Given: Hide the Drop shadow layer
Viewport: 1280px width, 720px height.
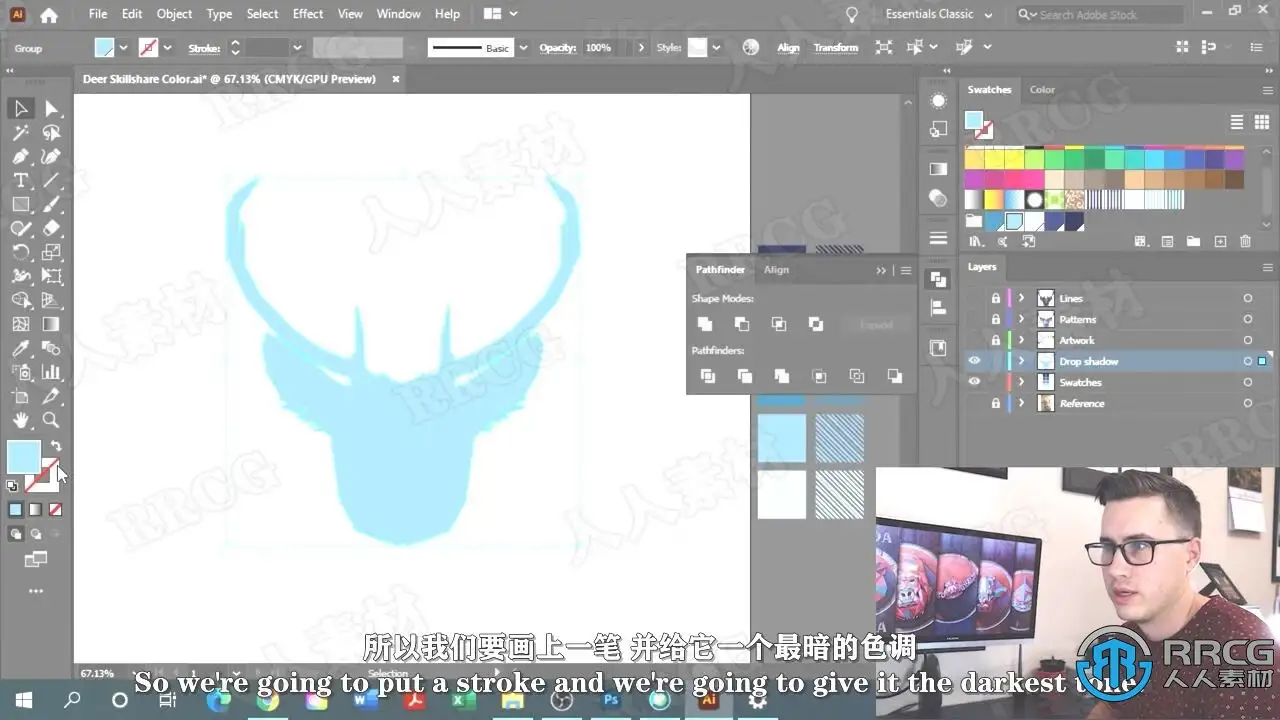Looking at the screenshot, I should pos(974,361).
